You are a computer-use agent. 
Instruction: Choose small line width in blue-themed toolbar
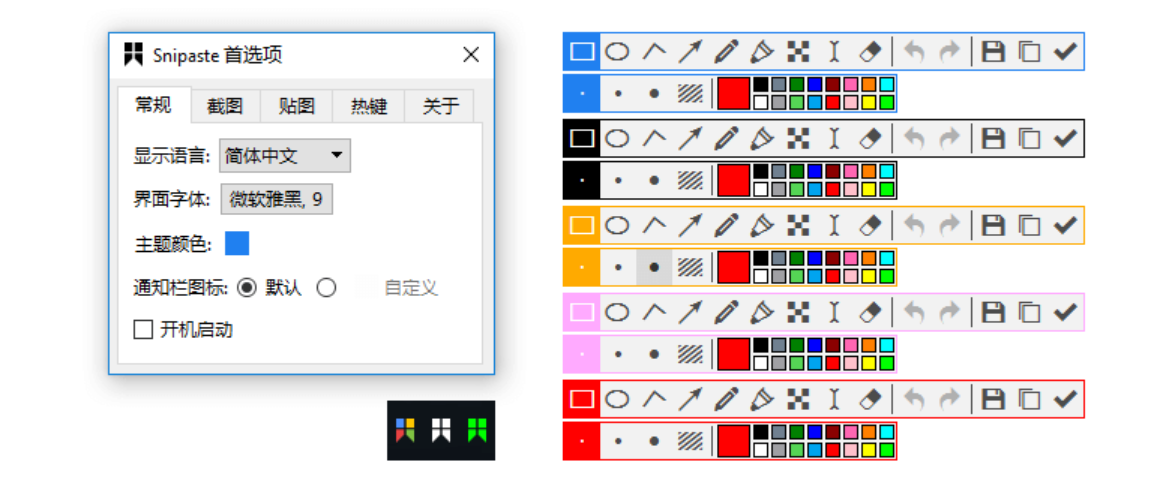(582, 94)
